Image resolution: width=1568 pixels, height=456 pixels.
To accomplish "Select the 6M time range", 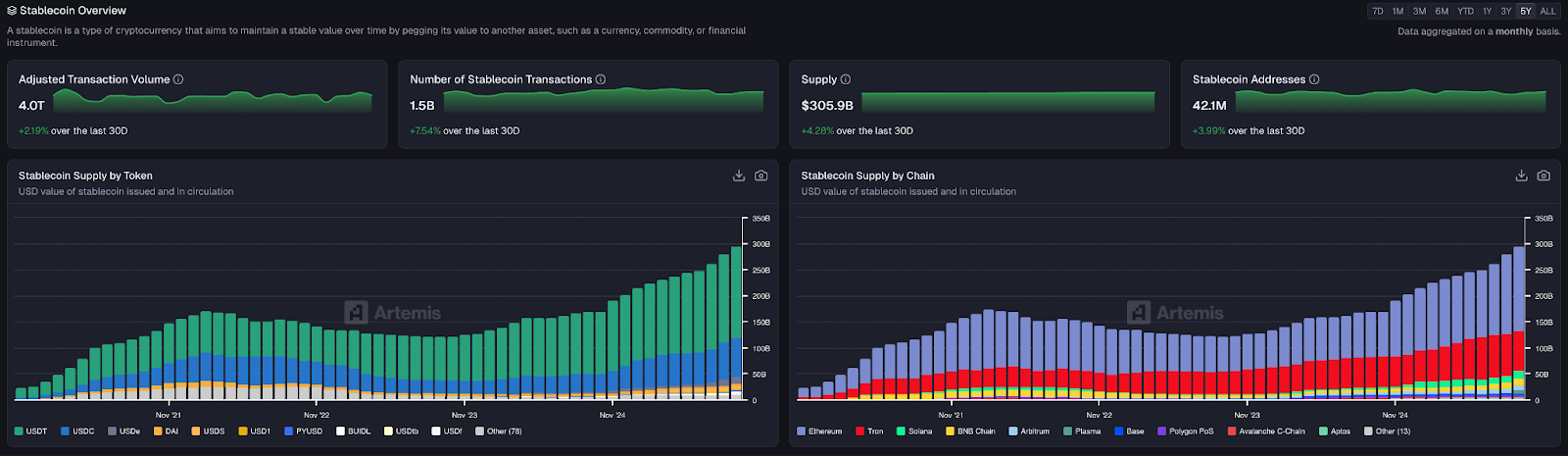I will (x=1442, y=11).
